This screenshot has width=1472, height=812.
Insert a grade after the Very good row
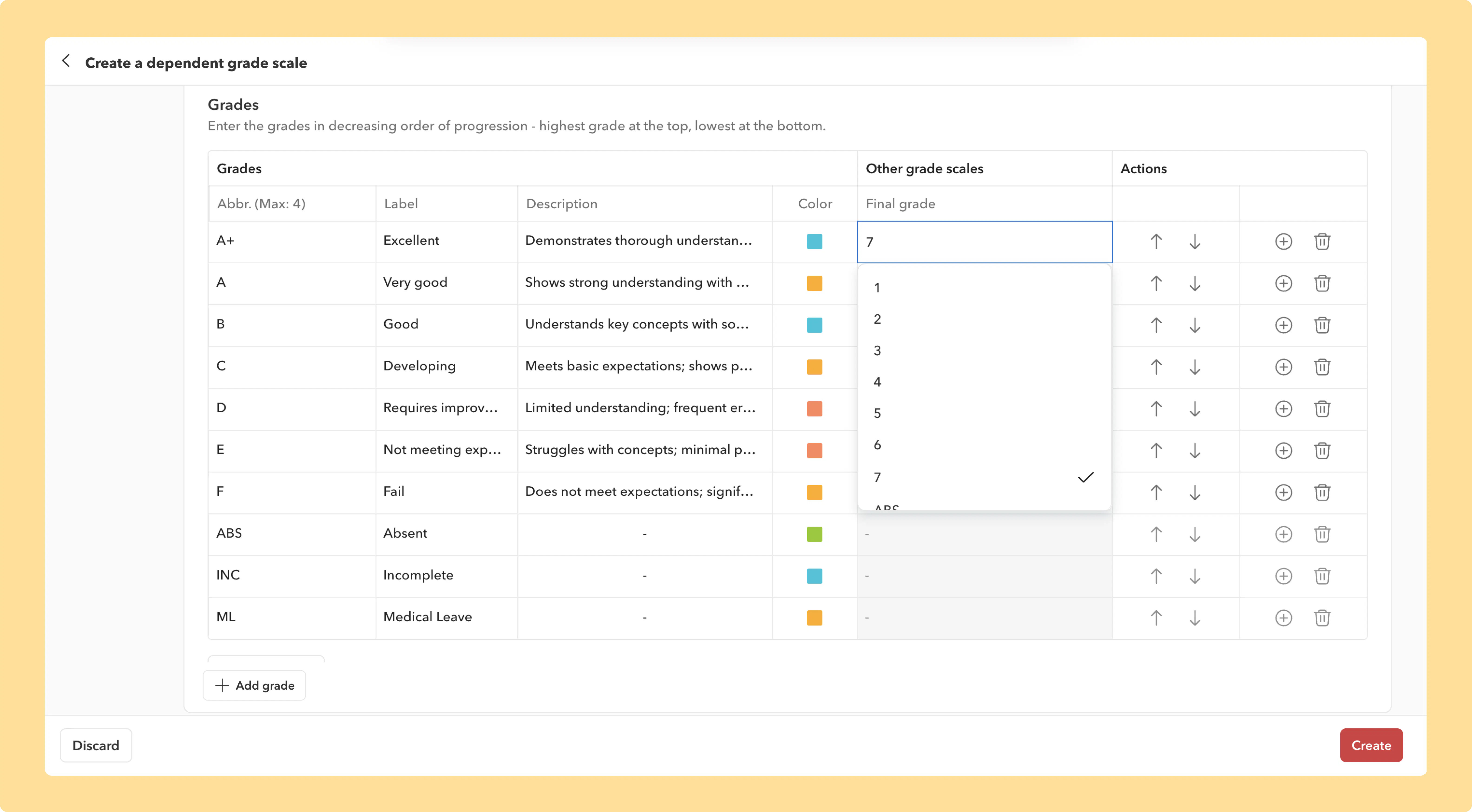coord(1283,283)
